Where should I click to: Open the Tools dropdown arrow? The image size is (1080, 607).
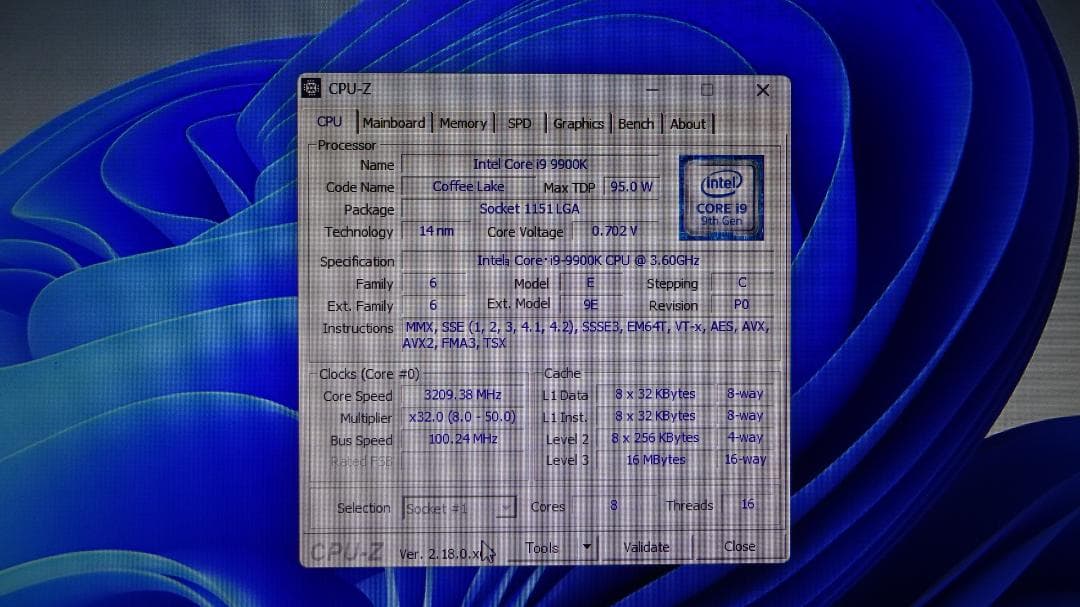(586, 547)
